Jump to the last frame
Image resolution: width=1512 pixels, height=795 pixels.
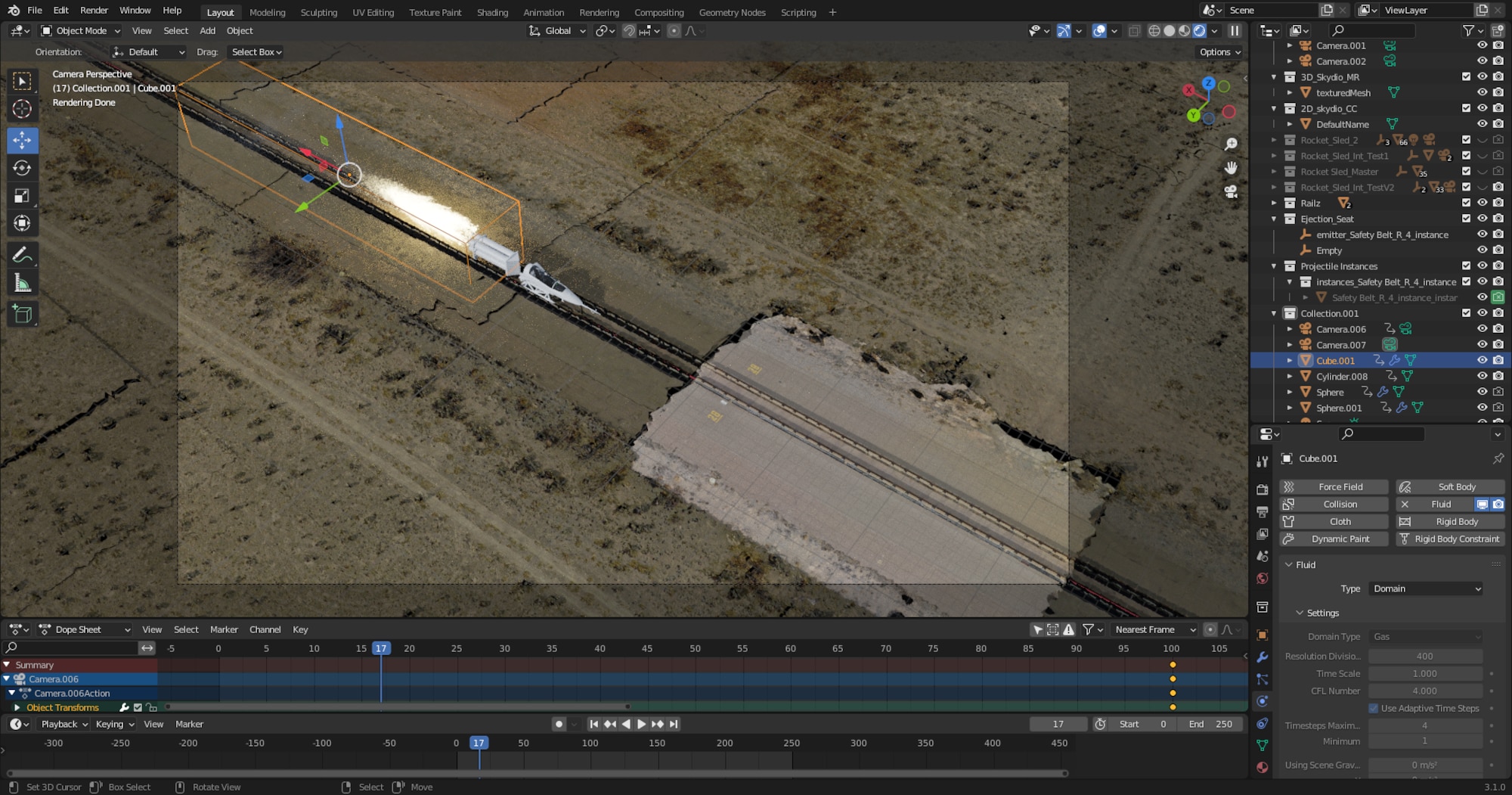674,725
